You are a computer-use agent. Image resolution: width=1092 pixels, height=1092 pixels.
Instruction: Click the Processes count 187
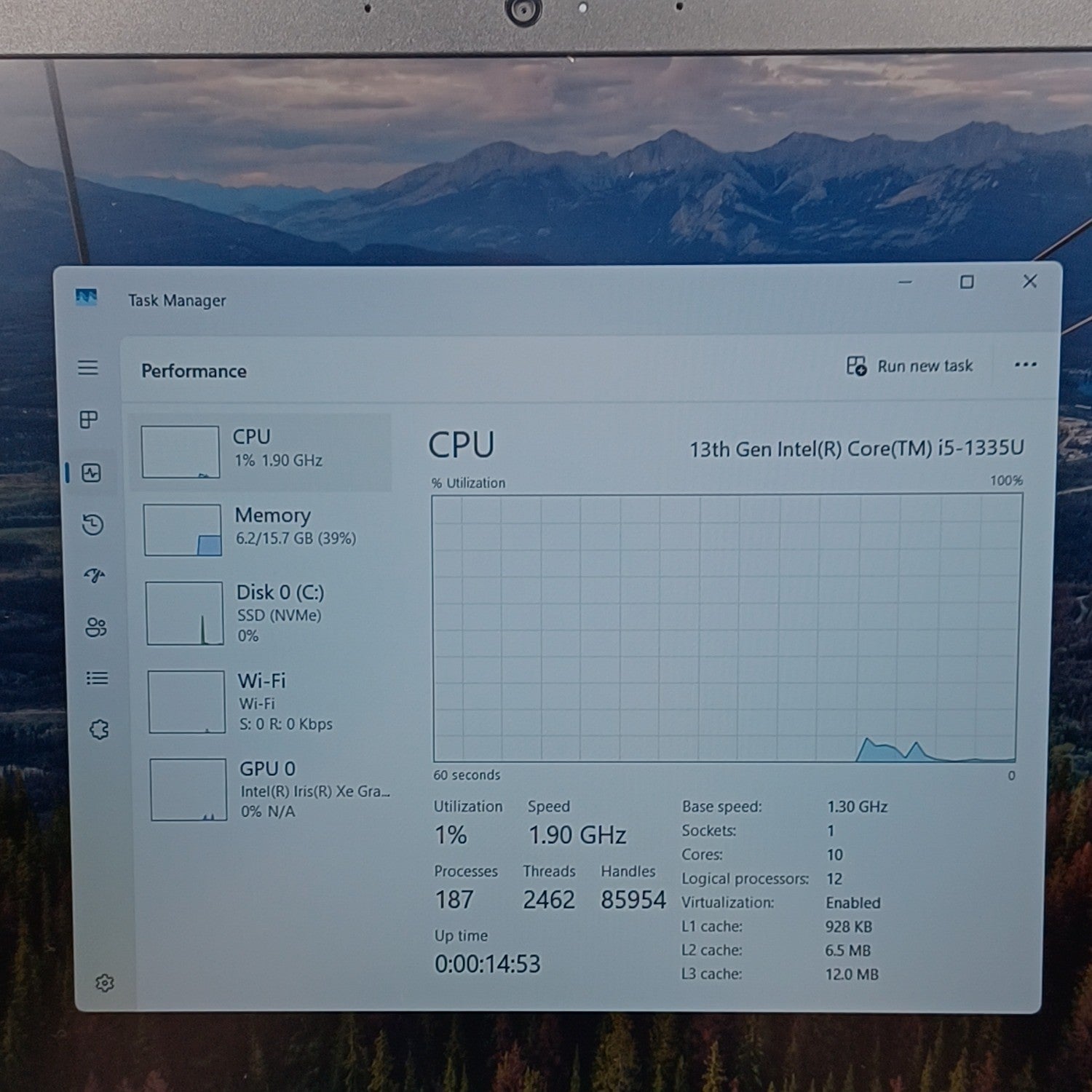click(x=454, y=900)
